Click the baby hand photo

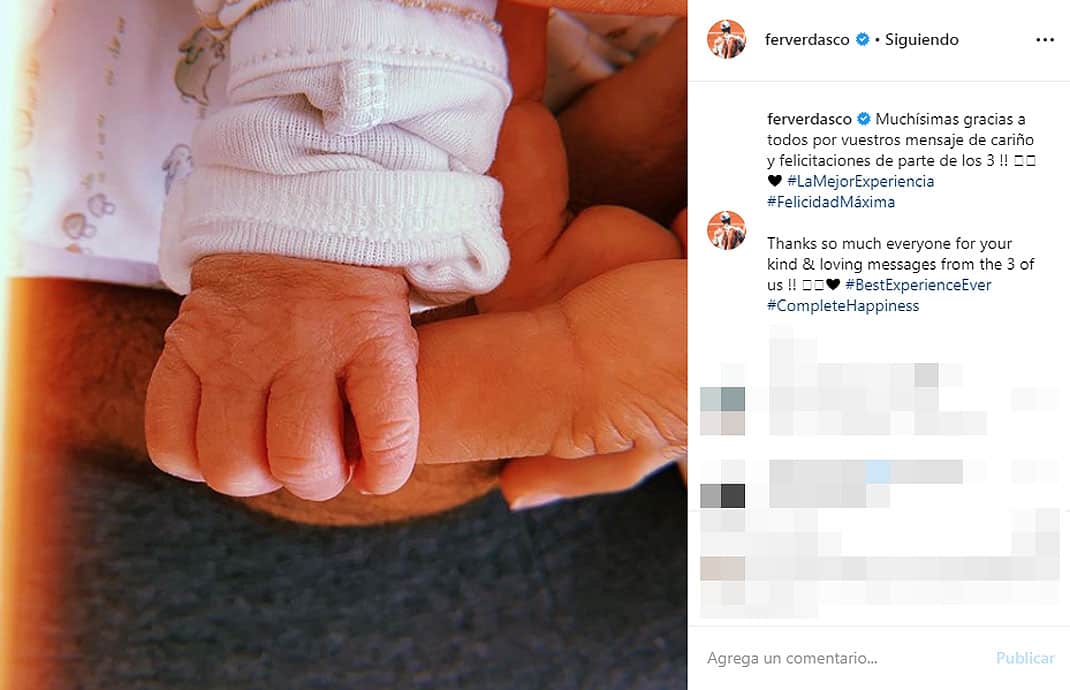343,345
